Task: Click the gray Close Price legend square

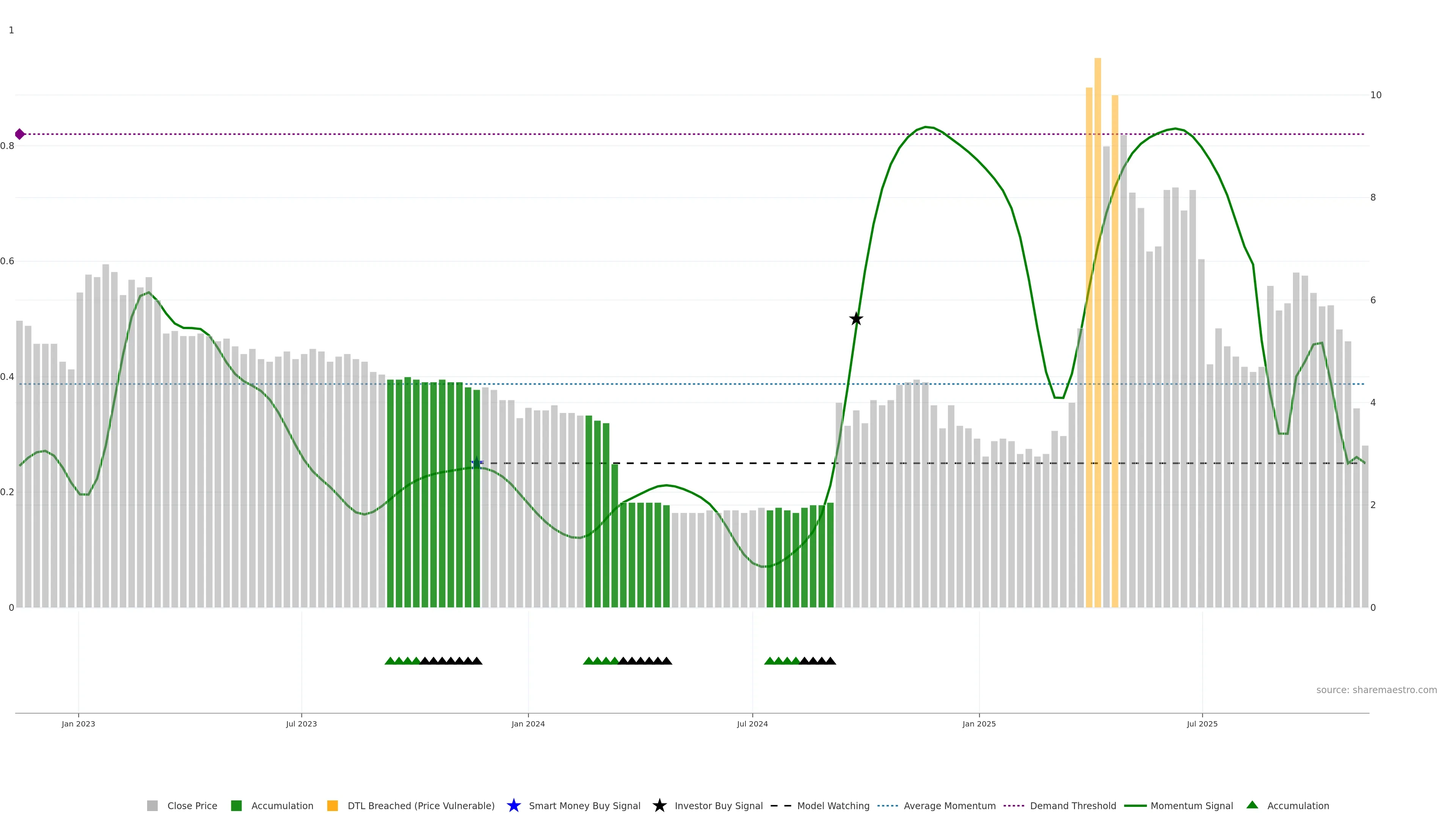Action: (152, 805)
